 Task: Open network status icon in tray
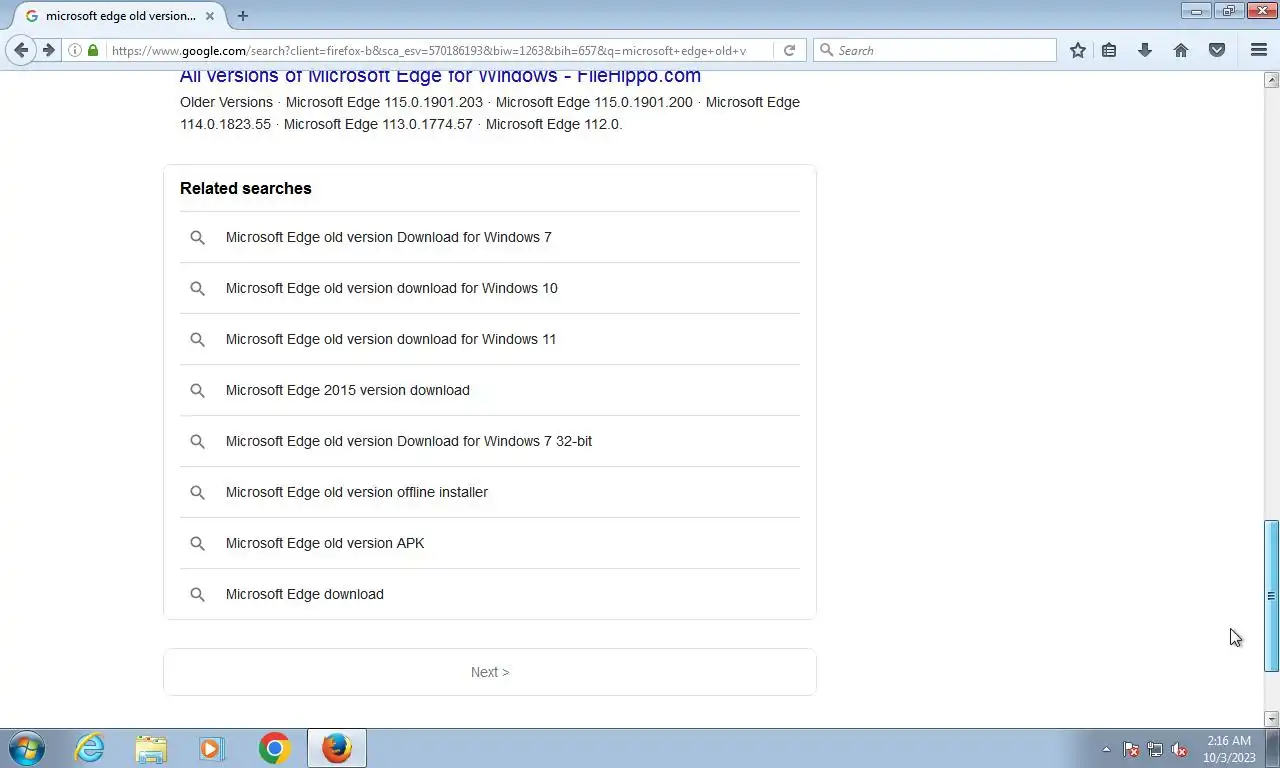(1155, 749)
